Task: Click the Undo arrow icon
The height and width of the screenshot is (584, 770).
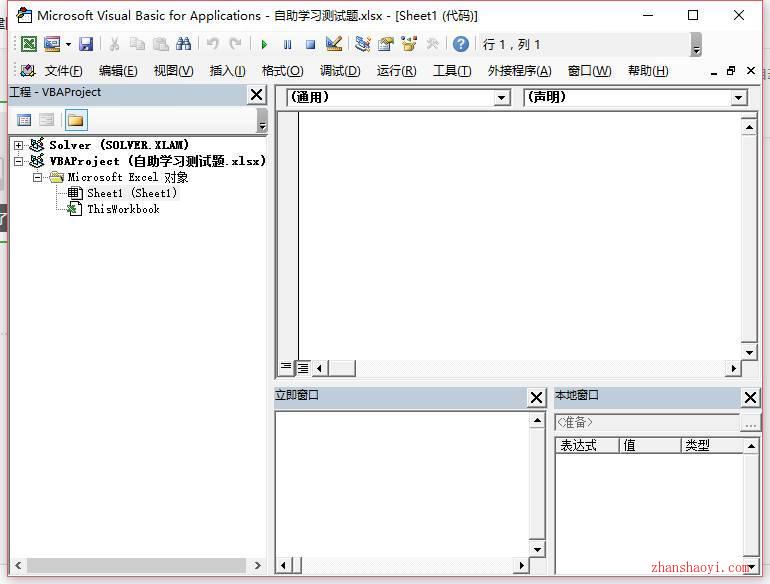Action: (213, 45)
